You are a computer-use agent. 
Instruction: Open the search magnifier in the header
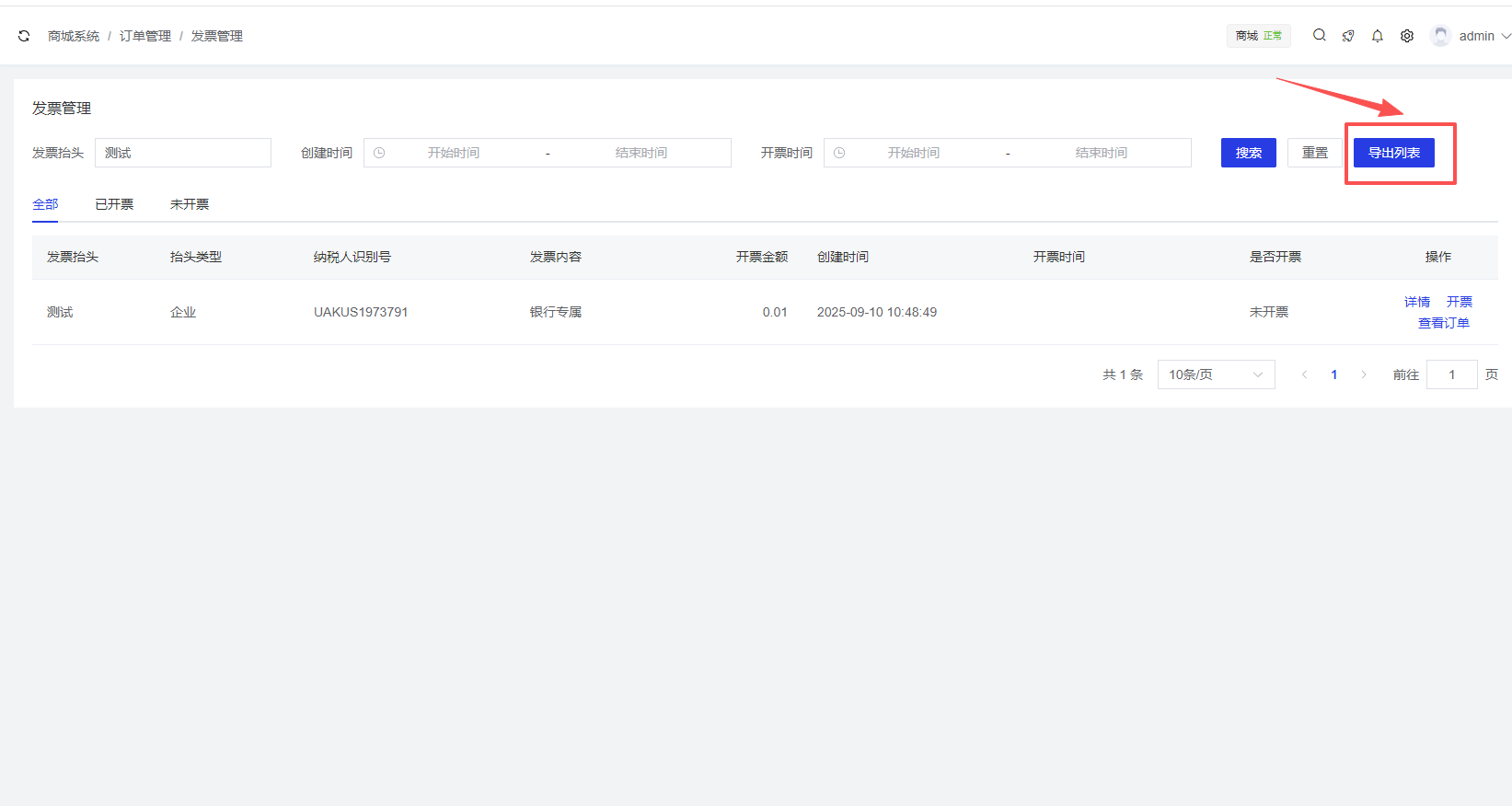pyautogui.click(x=1319, y=36)
